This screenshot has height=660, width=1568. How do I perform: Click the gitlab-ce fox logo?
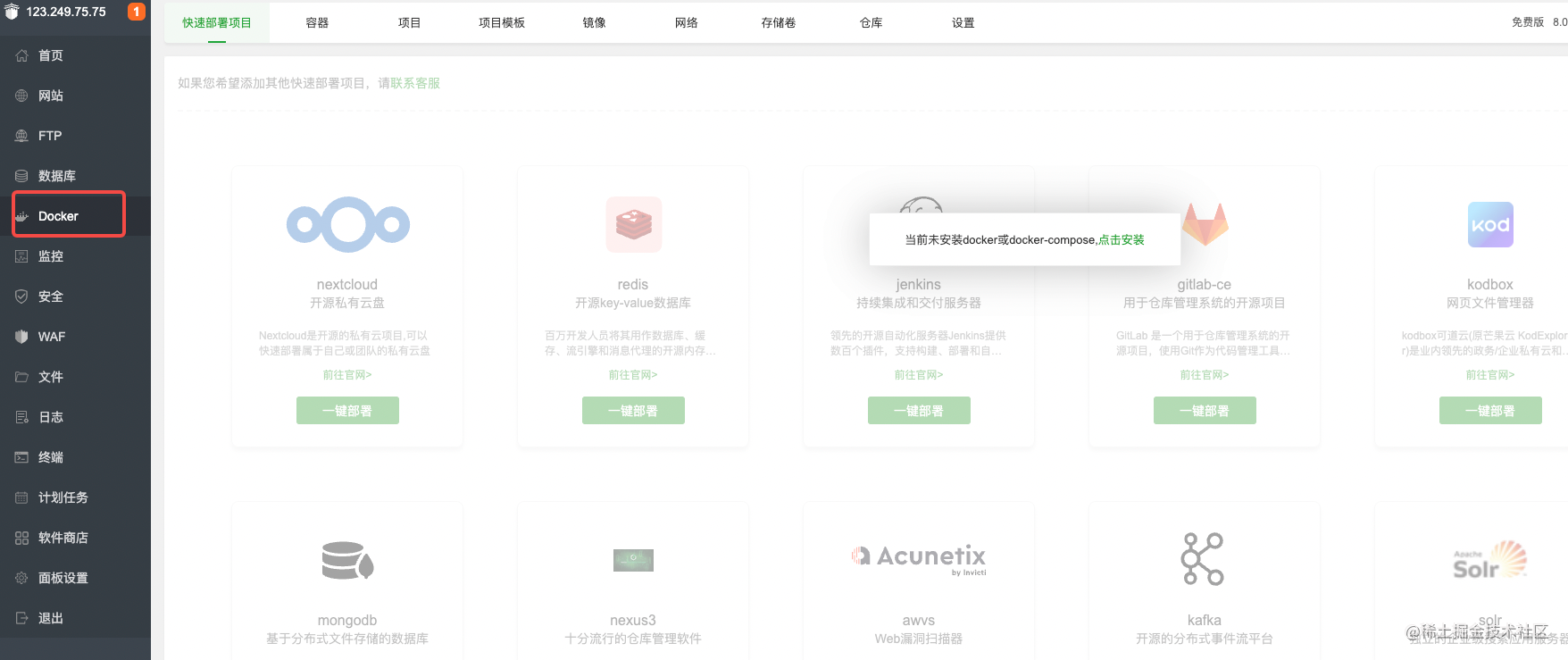click(1205, 224)
